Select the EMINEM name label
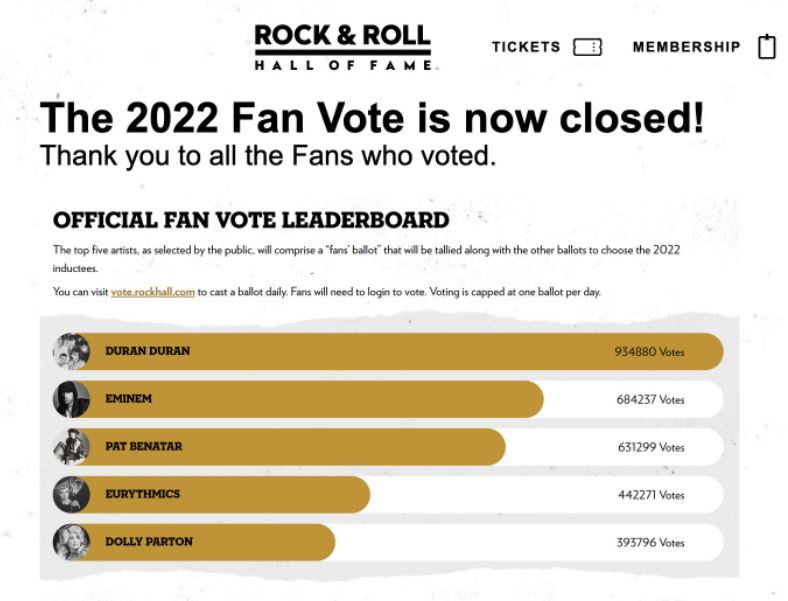 point(128,399)
